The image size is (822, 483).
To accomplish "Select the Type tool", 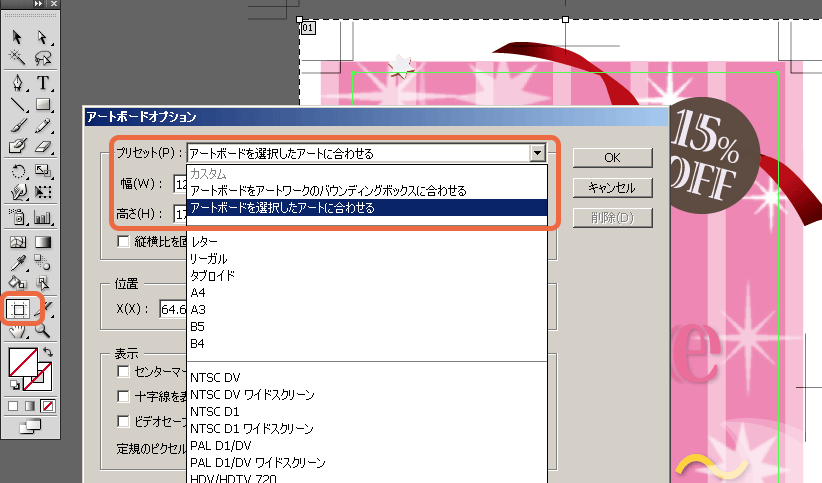I will pos(42,83).
